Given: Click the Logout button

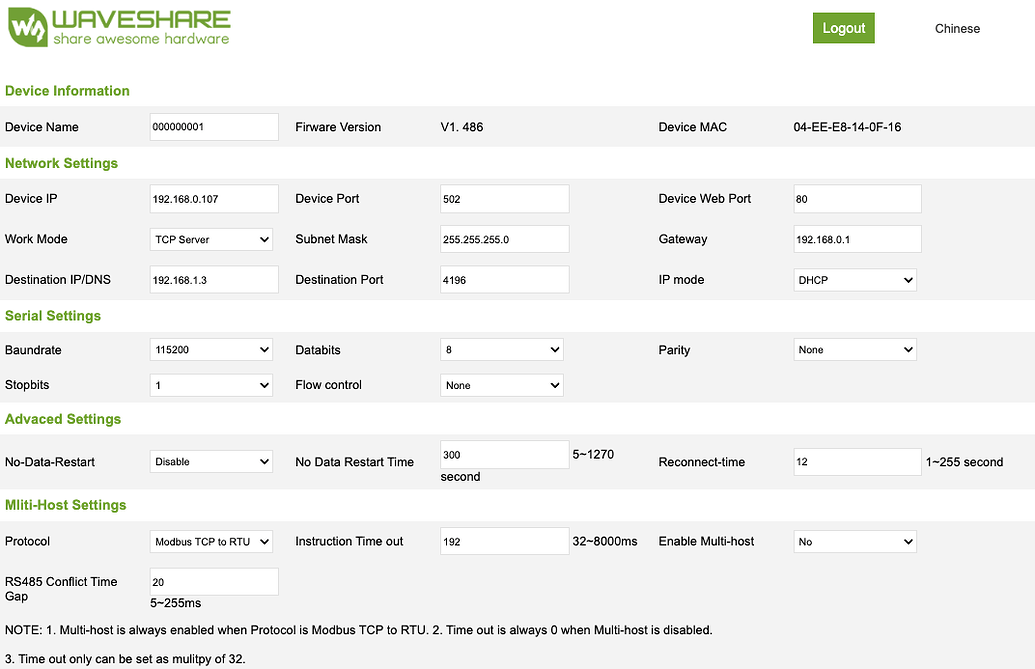Looking at the screenshot, I should pyautogui.click(x=843, y=28).
